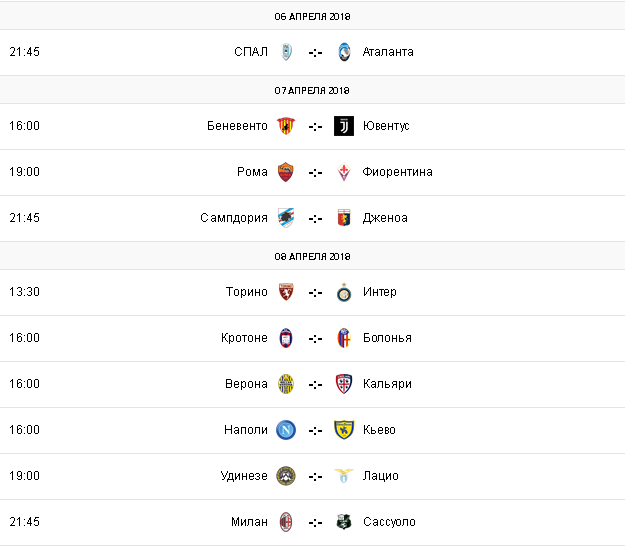
Task: Click the Chievo club crest icon
Action: pyautogui.click(x=344, y=430)
